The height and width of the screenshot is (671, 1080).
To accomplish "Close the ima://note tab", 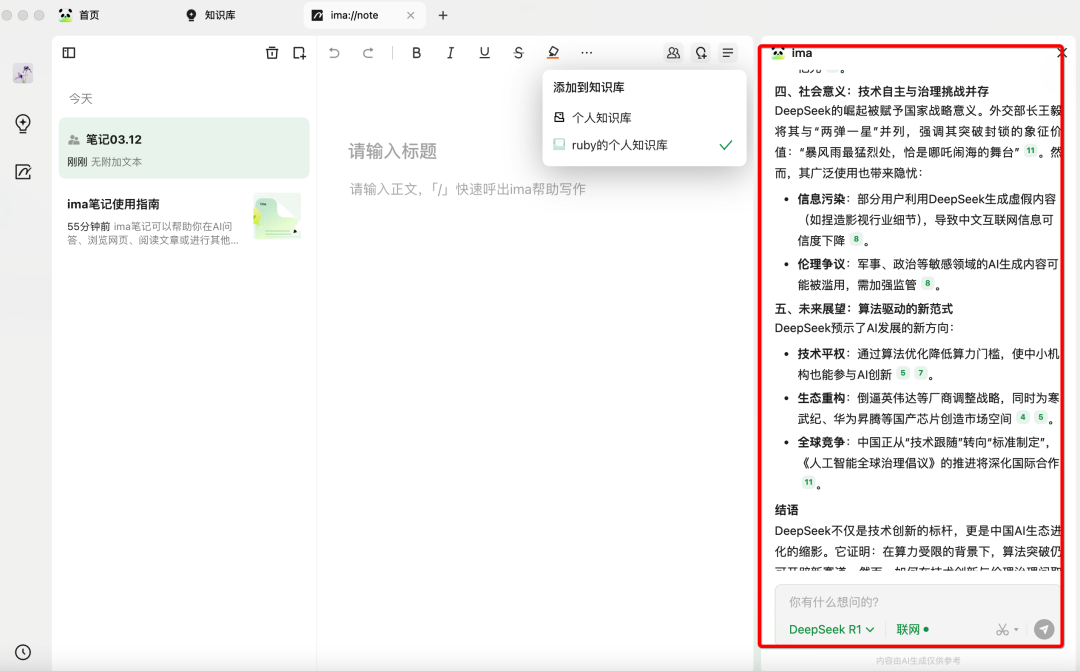I will coord(411,15).
